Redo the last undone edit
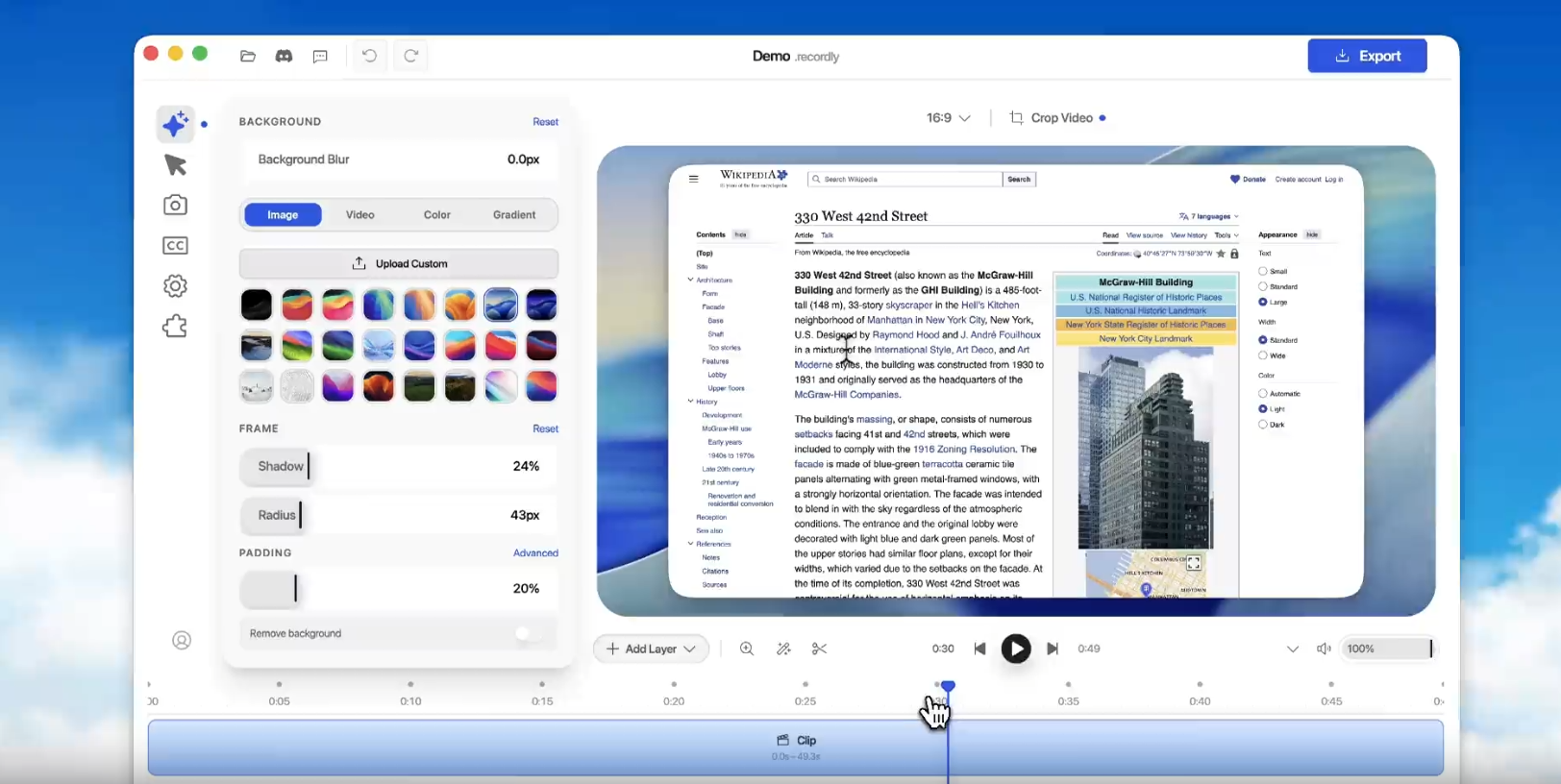The height and width of the screenshot is (784, 1561). pyautogui.click(x=411, y=56)
